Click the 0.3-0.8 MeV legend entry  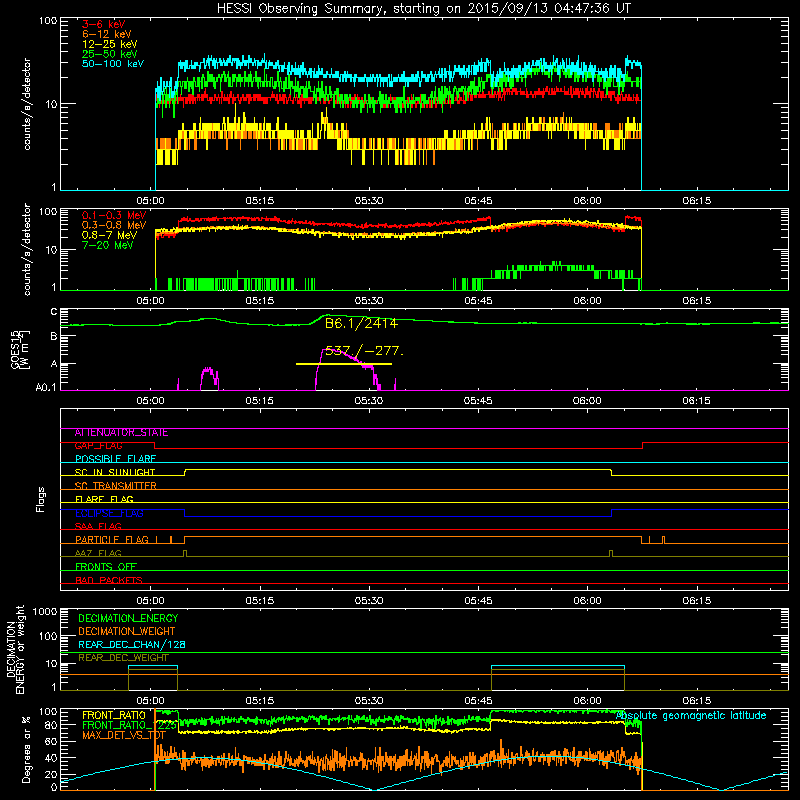pos(114,225)
